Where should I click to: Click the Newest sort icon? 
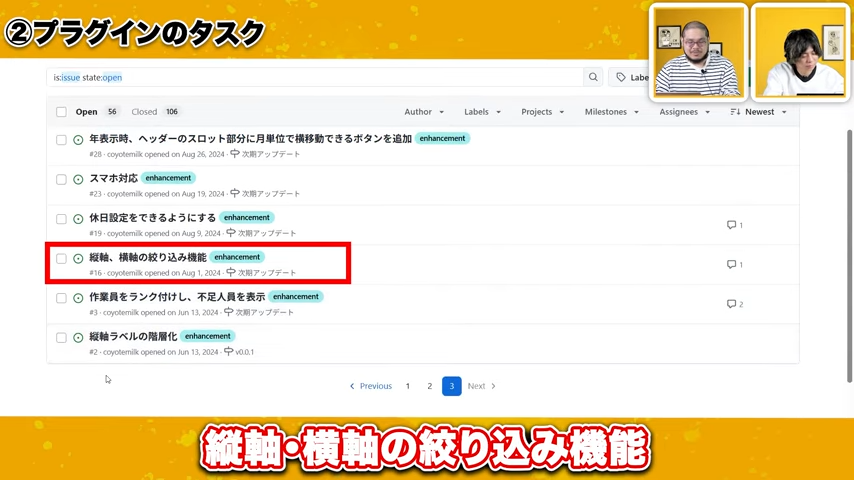point(735,112)
